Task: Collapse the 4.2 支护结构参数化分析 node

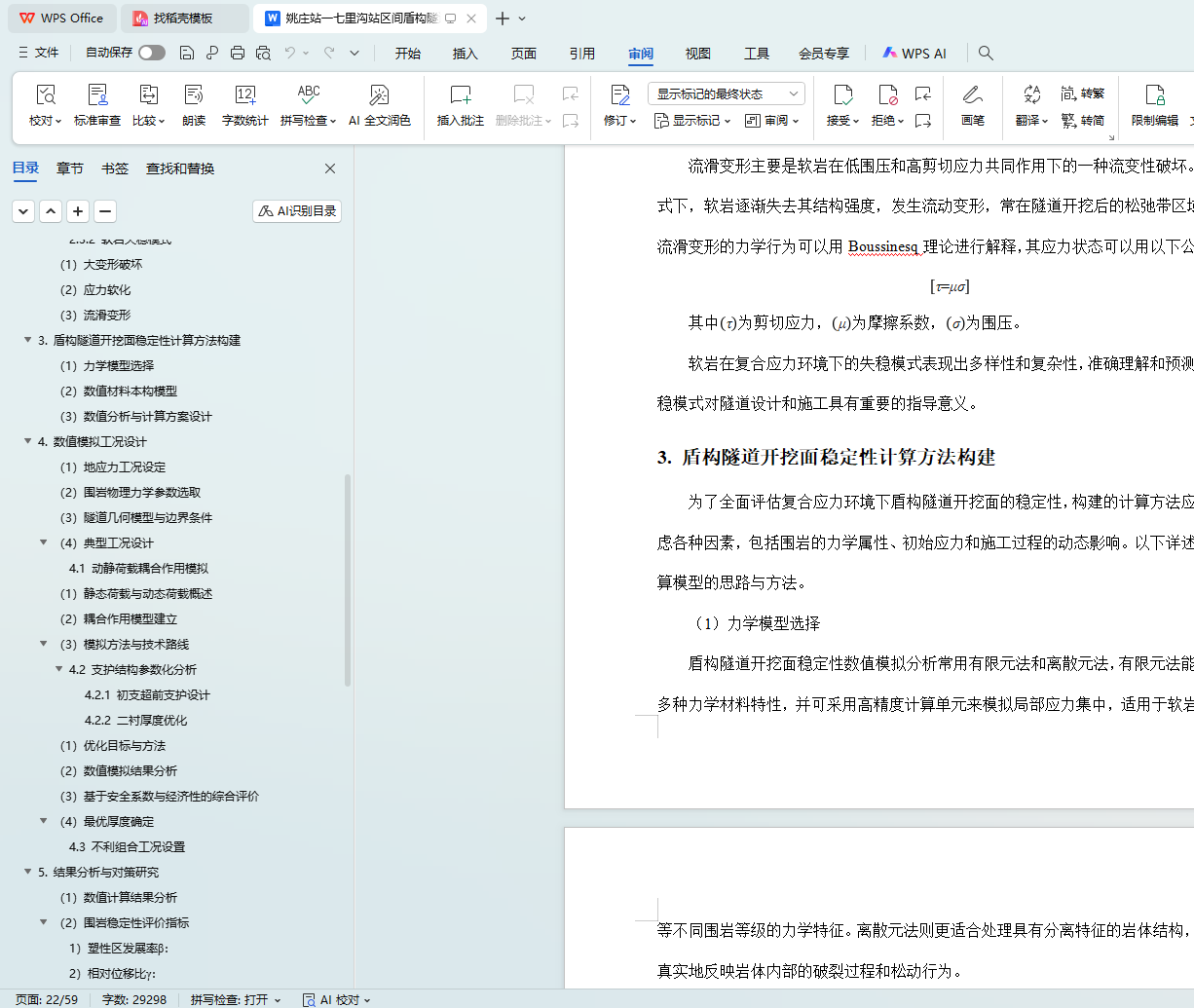Action: 59,669
